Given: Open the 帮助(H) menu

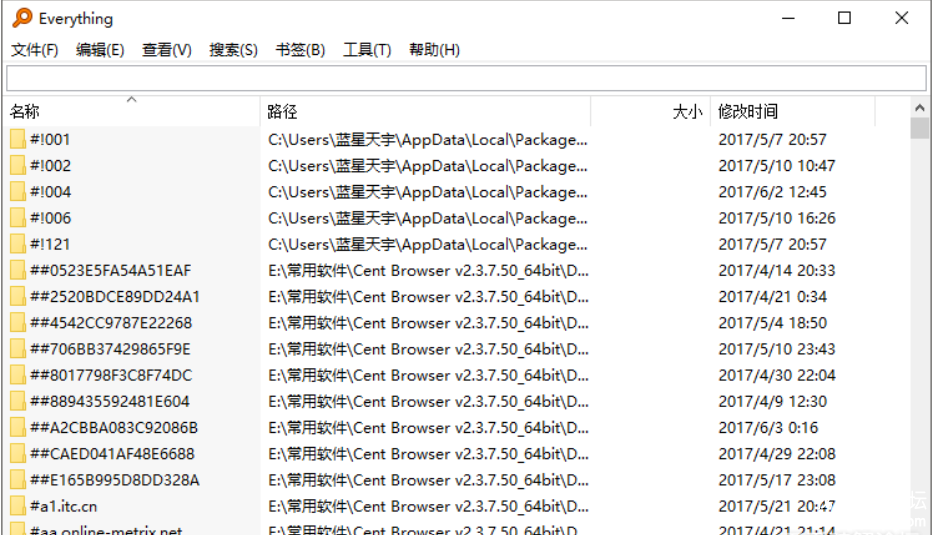Looking at the screenshot, I should [x=434, y=50].
